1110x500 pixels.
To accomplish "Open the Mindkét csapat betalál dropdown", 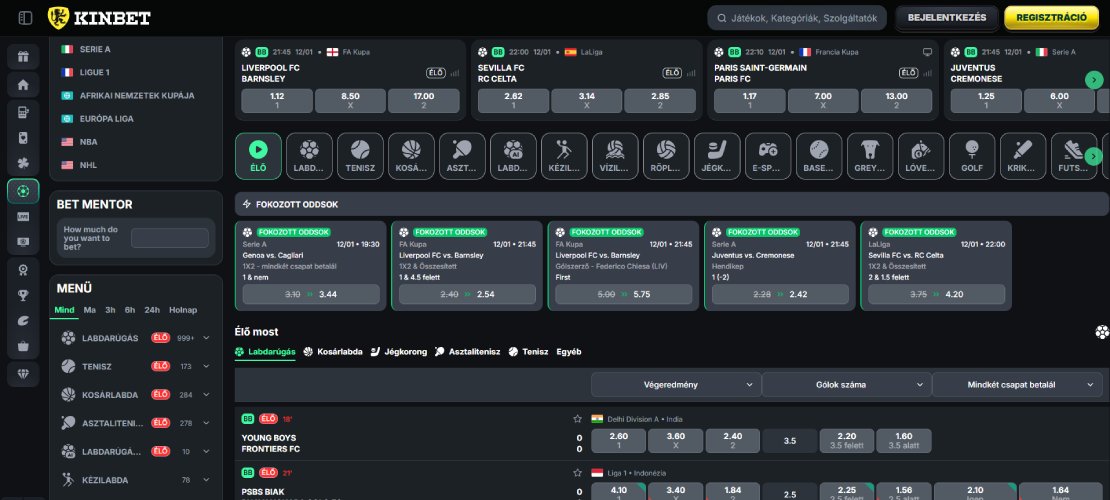I will 1017,385.
